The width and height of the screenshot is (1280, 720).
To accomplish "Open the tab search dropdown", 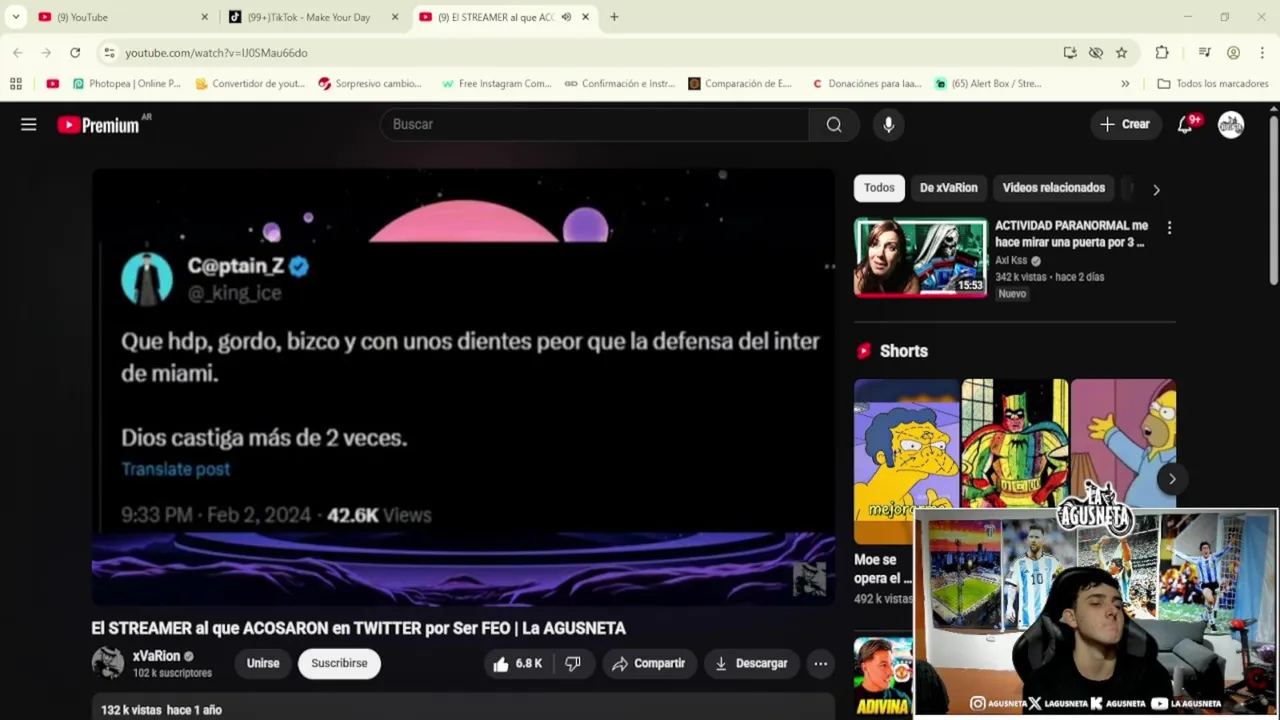I will tap(16, 17).
